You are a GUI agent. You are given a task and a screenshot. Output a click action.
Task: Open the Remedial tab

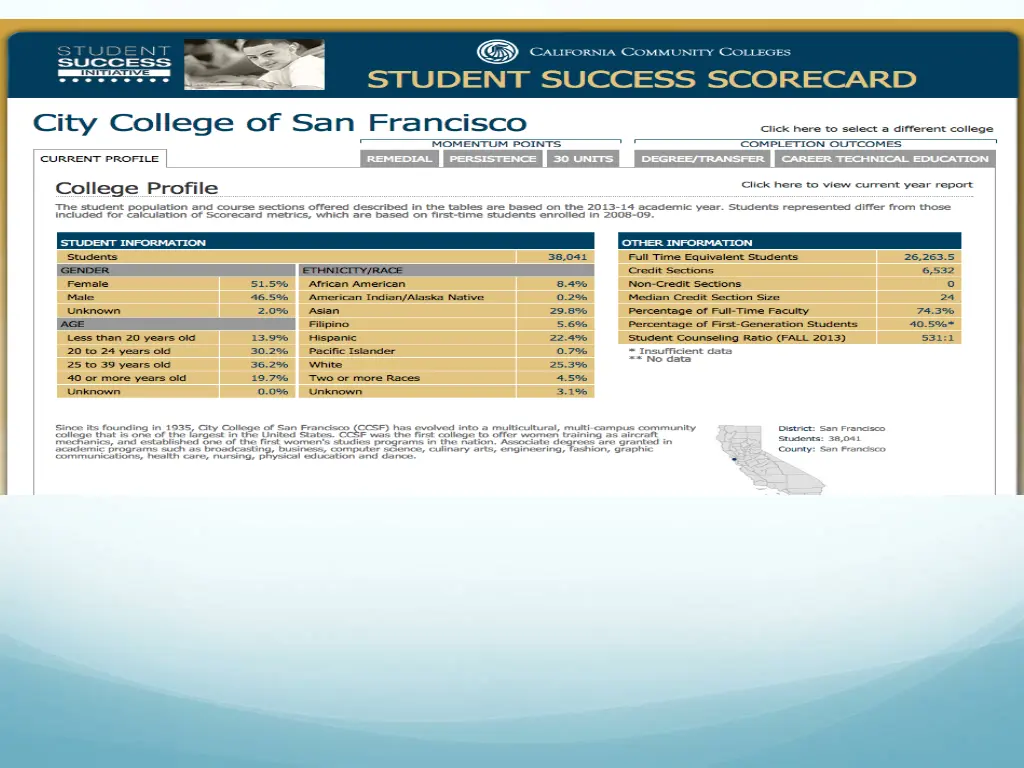point(399,159)
